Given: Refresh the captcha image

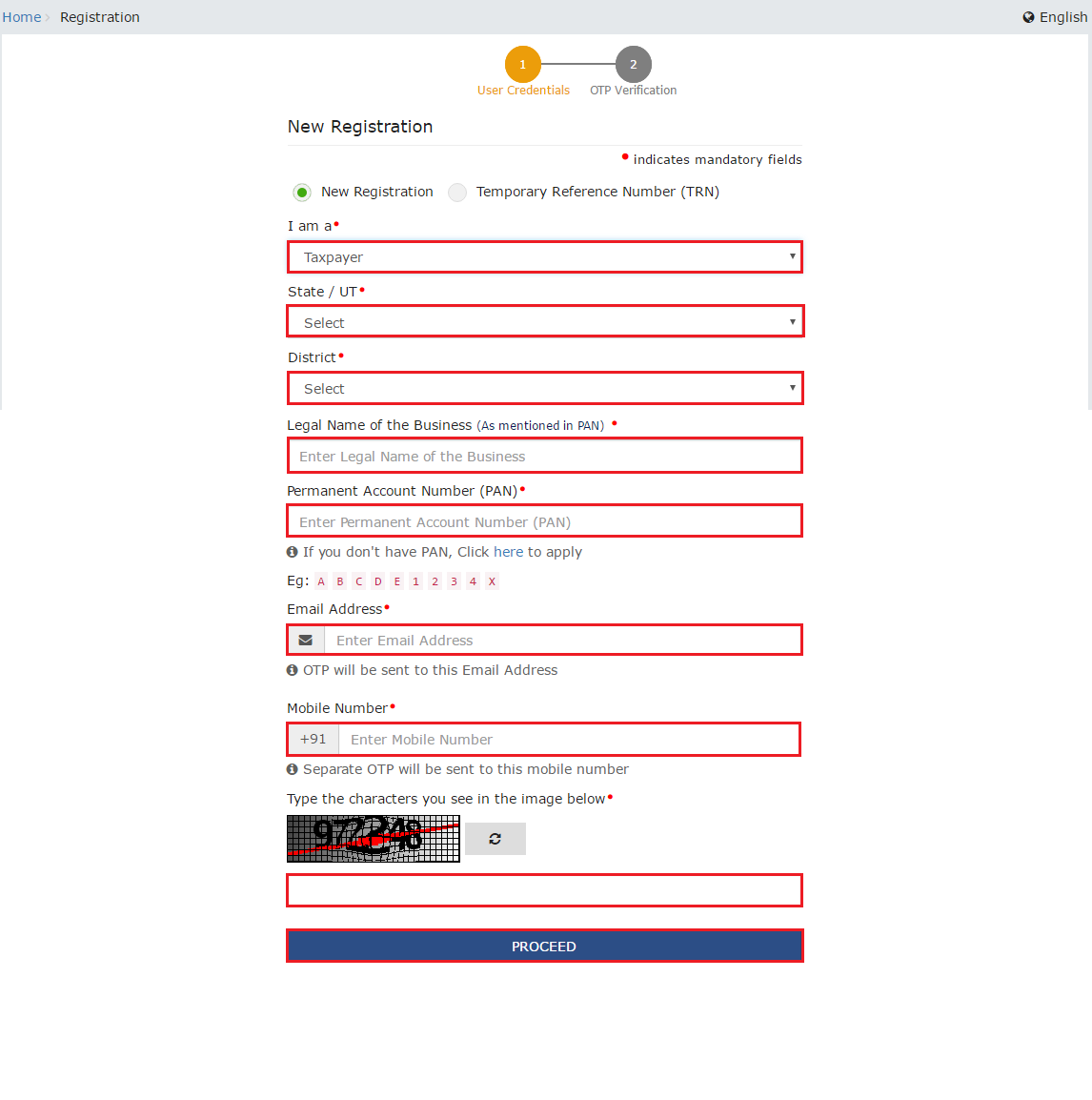Looking at the screenshot, I should (x=495, y=839).
